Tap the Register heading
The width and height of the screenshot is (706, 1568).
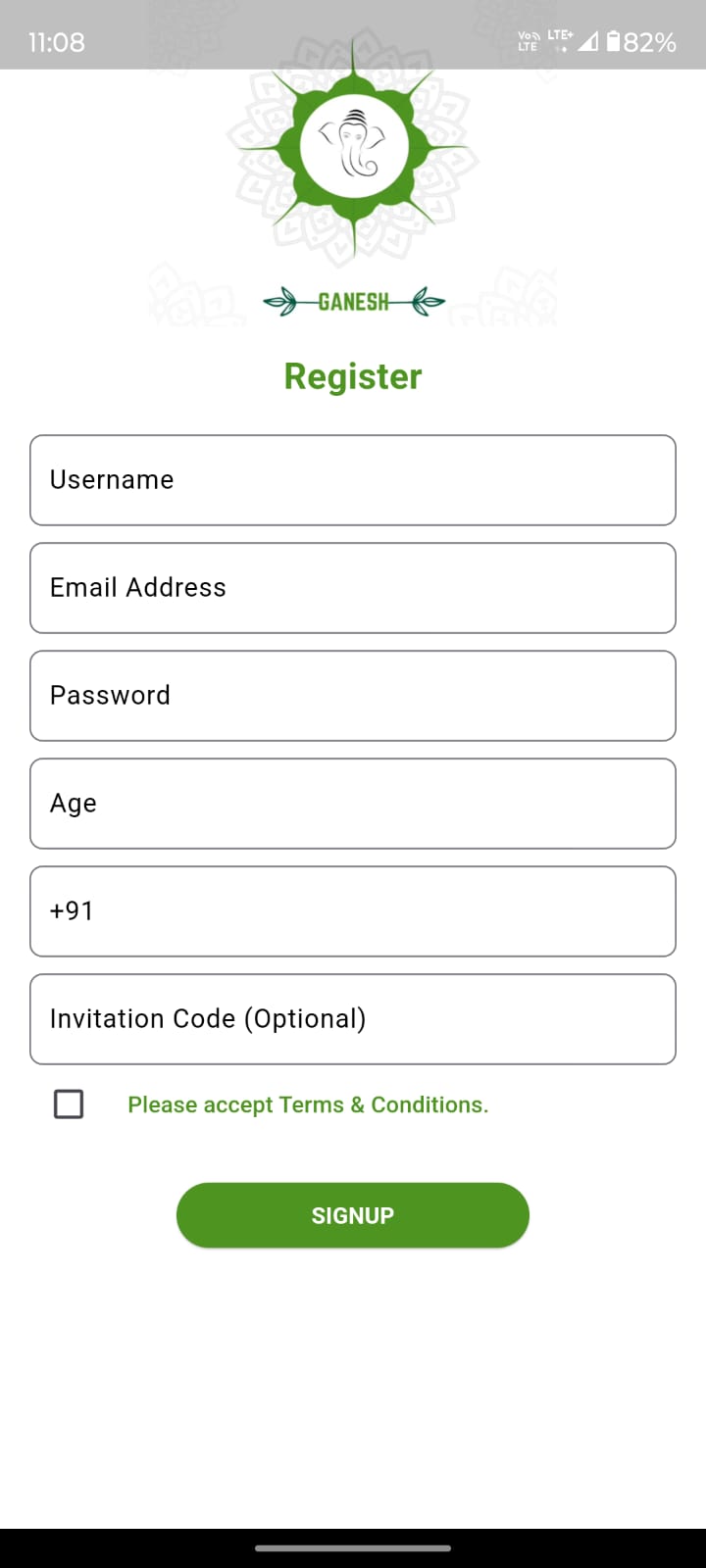tap(353, 376)
